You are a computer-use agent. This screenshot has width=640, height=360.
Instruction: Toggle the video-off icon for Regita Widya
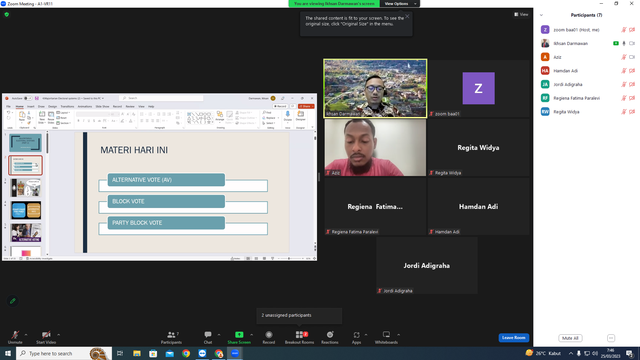pyautogui.click(x=632, y=112)
